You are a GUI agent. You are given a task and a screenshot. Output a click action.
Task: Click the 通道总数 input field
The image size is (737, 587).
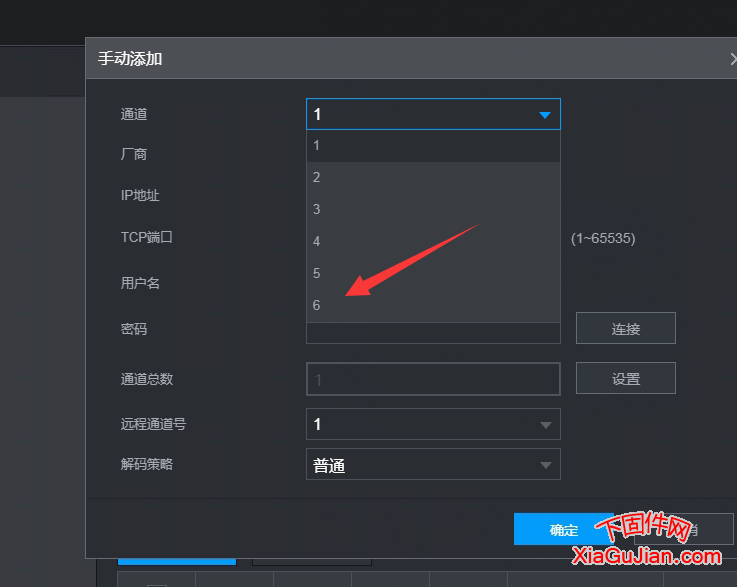click(433, 379)
